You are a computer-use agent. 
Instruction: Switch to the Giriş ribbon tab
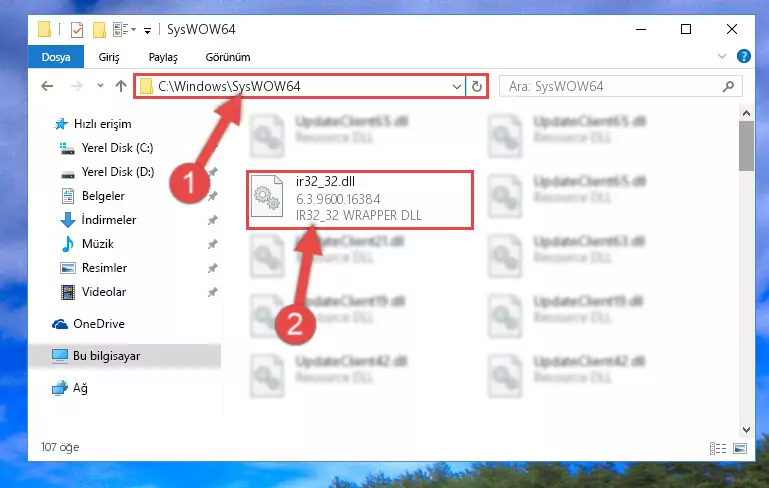(x=109, y=57)
